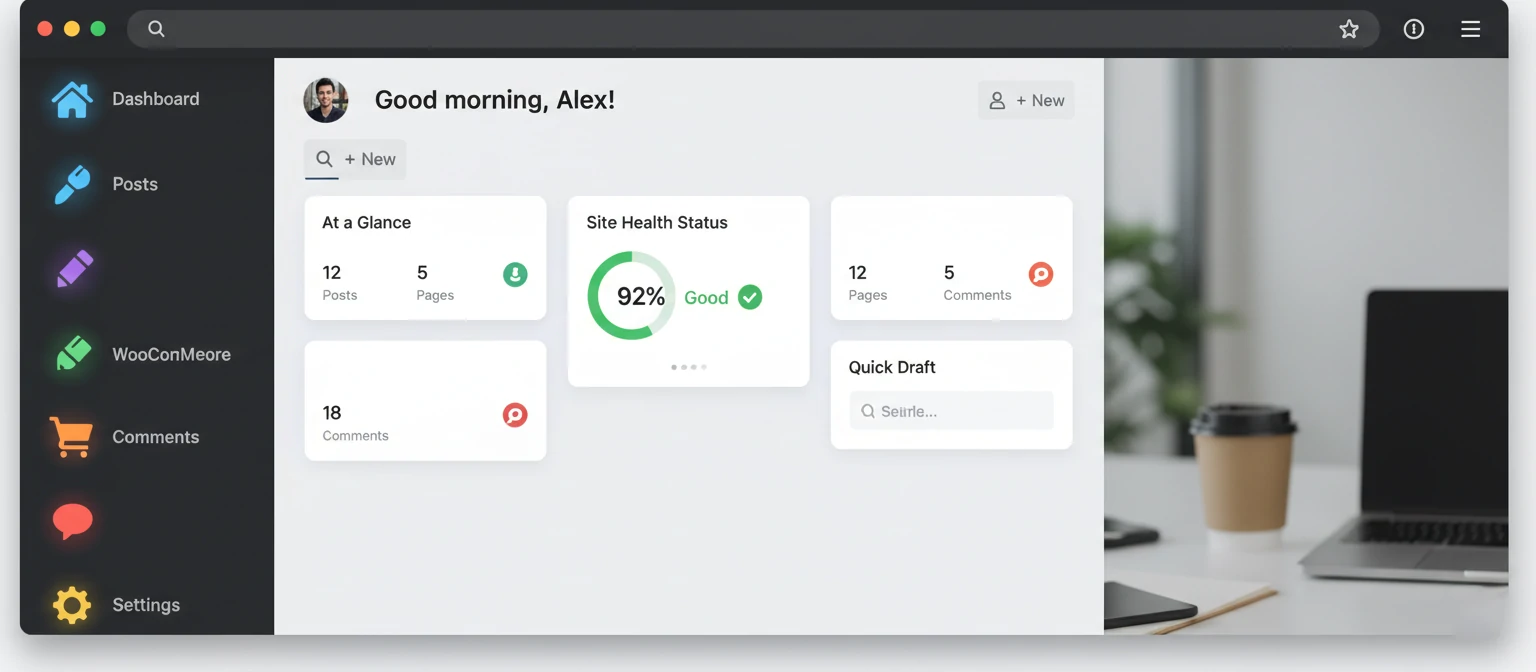Expand the search + New control below the greeting
The height and width of the screenshot is (672, 1536).
[355, 159]
